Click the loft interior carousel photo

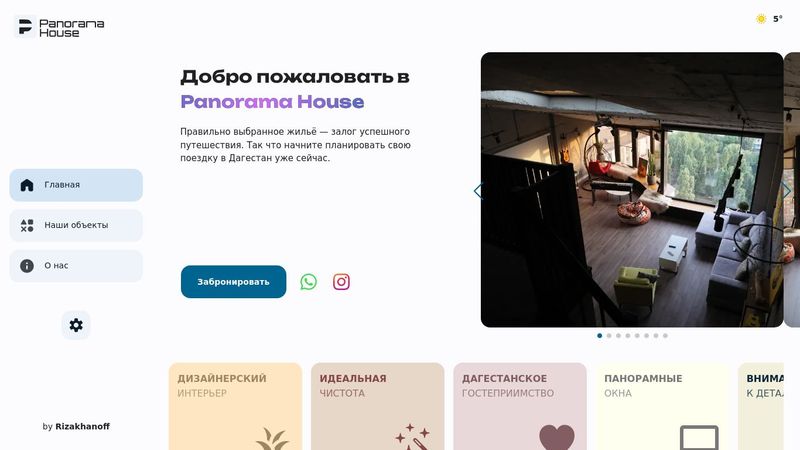tap(632, 190)
